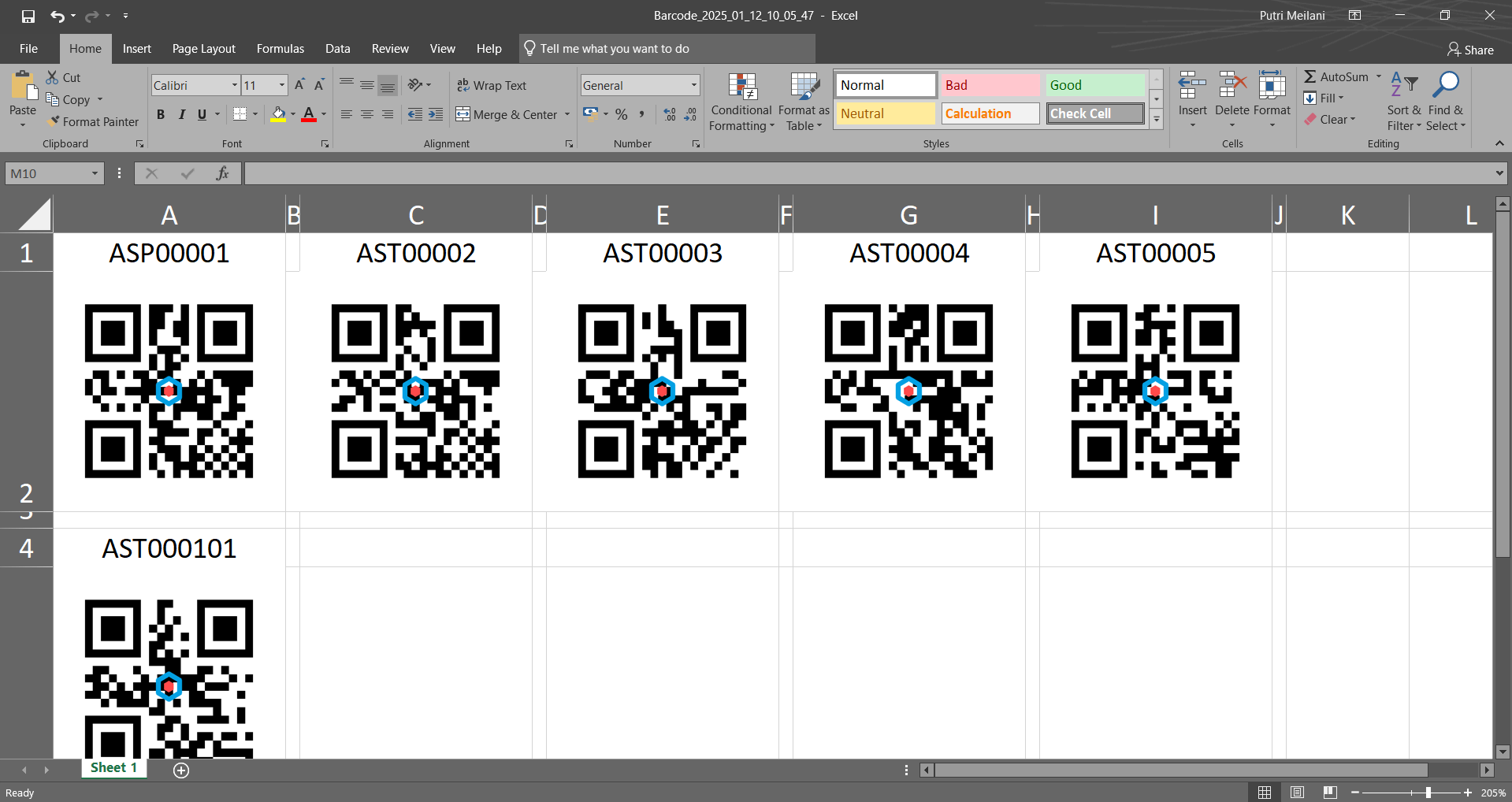The height and width of the screenshot is (802, 1512).
Task: Click the Accounting Number Format icon
Action: coord(590,114)
